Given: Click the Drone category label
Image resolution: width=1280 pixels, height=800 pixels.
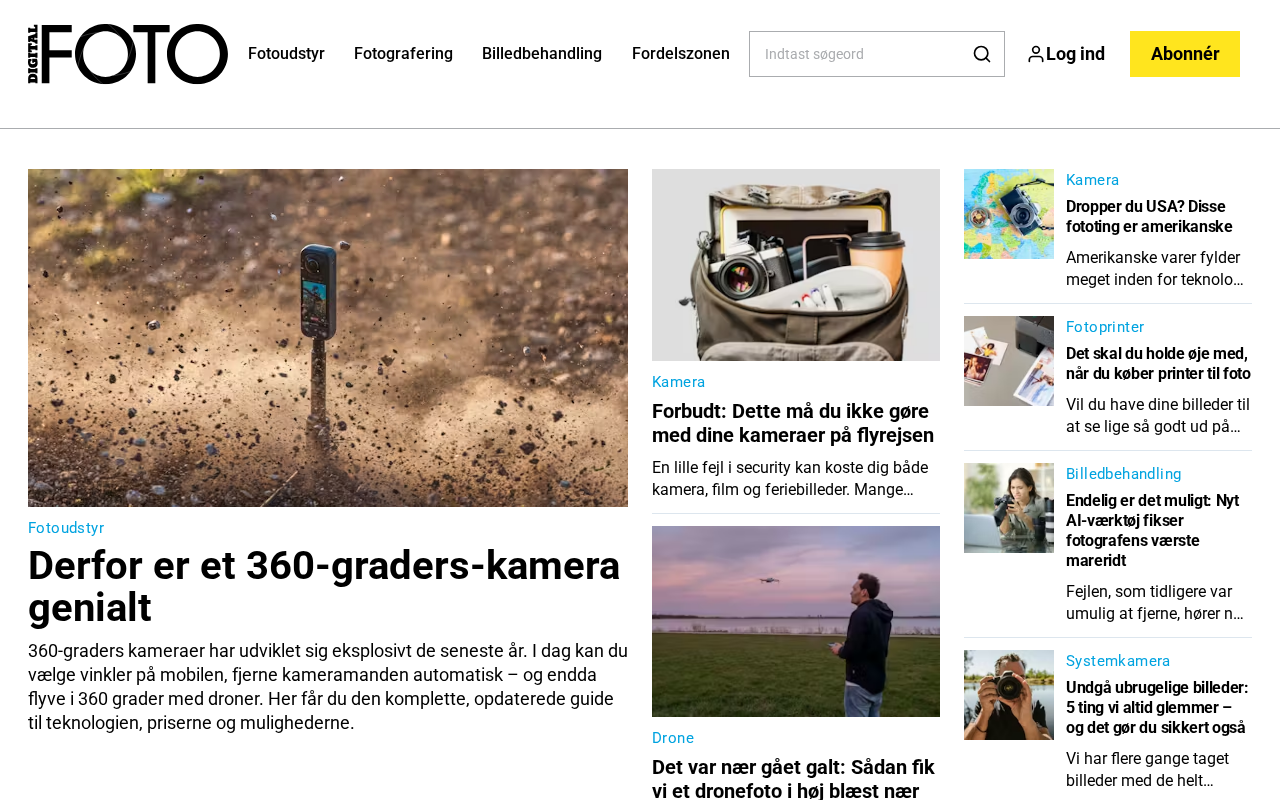Looking at the screenshot, I should tap(673, 738).
